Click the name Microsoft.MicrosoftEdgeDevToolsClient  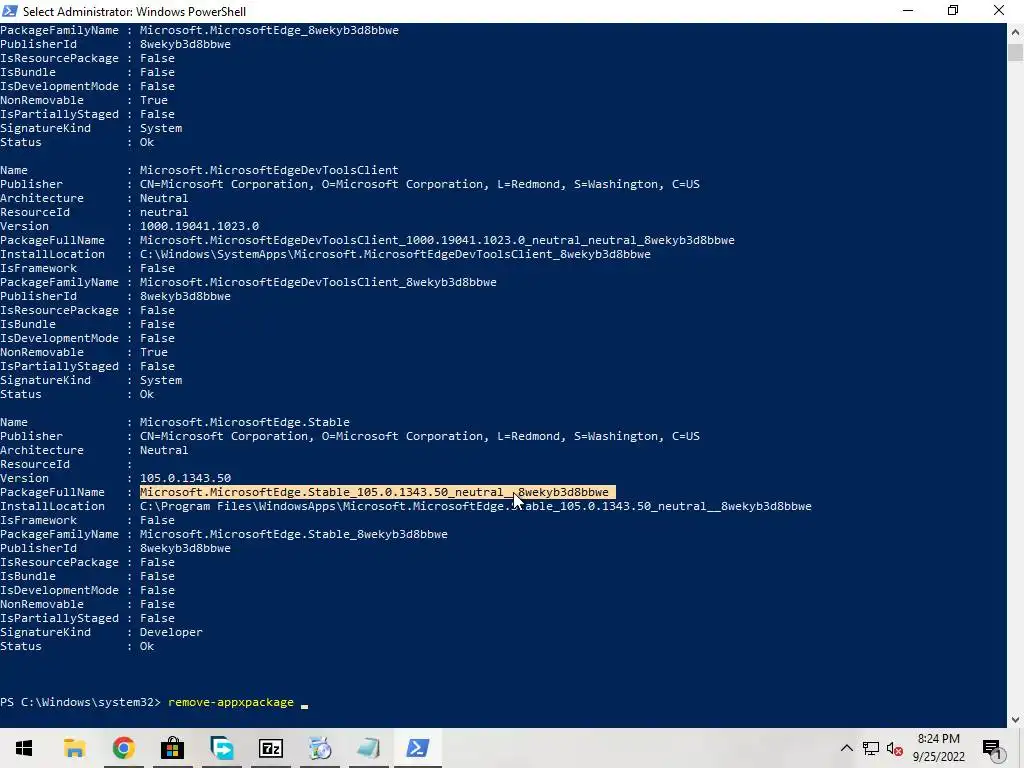[x=269, y=170]
